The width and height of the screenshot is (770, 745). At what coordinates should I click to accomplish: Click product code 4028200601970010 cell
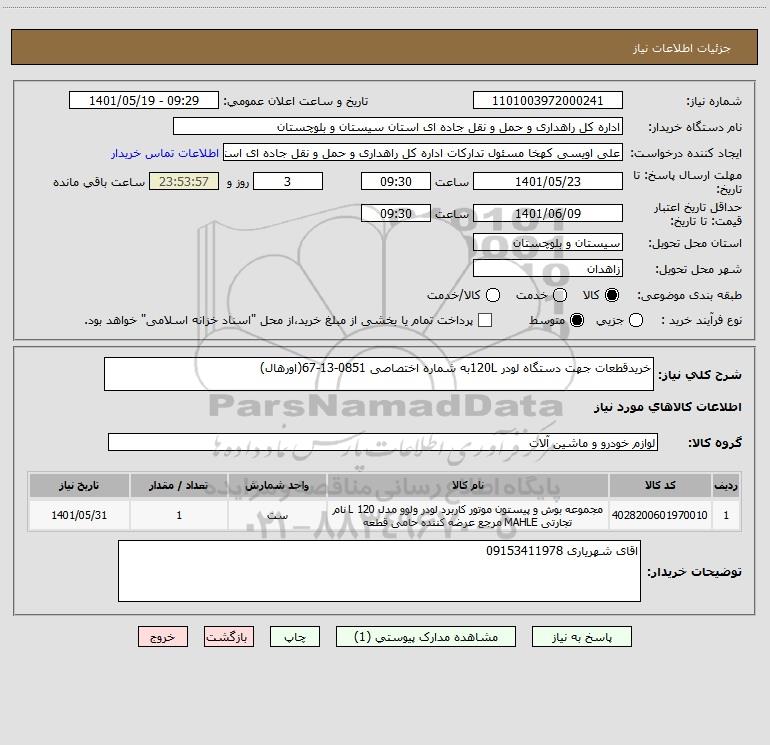(660, 515)
